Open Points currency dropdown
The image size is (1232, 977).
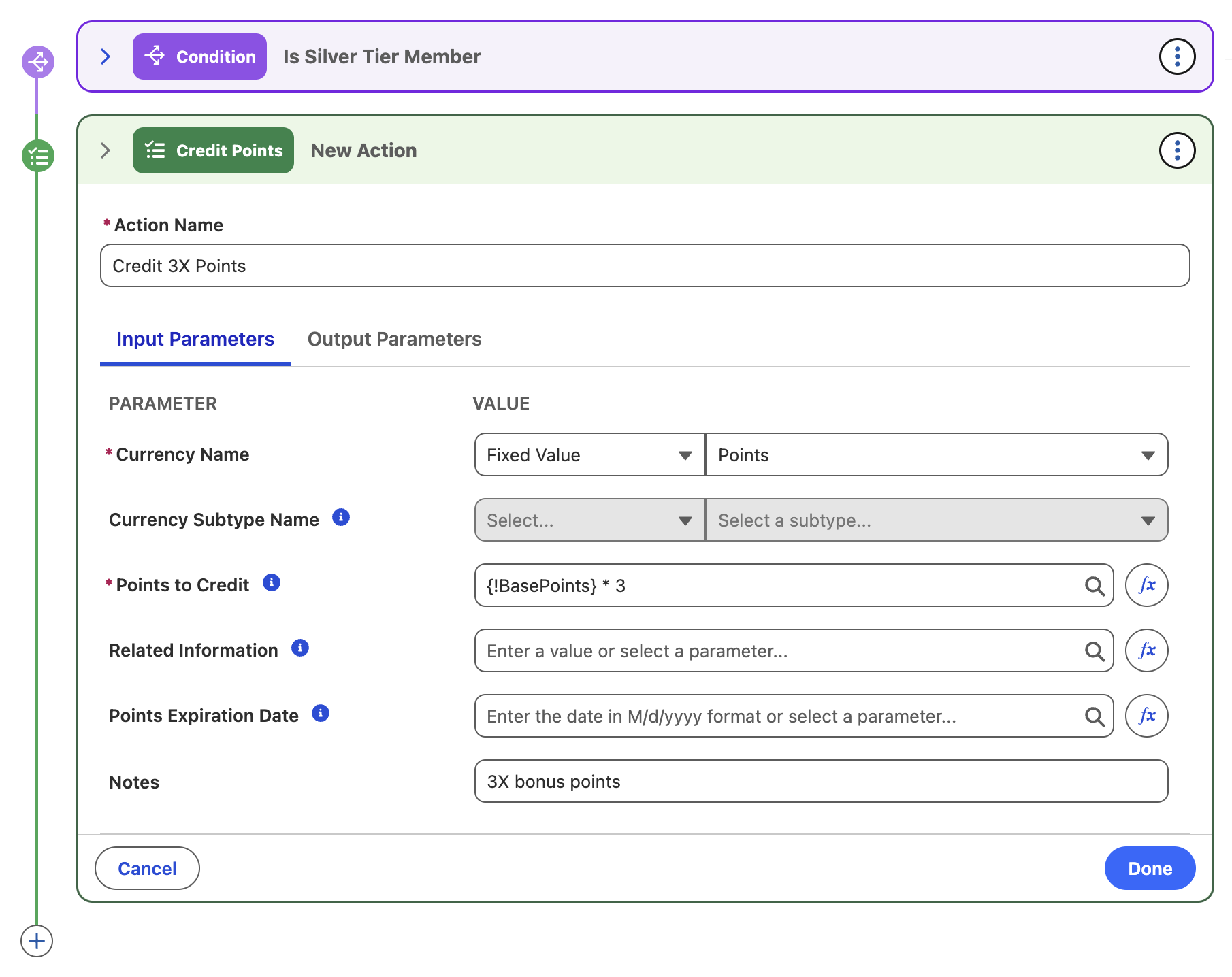click(937, 454)
